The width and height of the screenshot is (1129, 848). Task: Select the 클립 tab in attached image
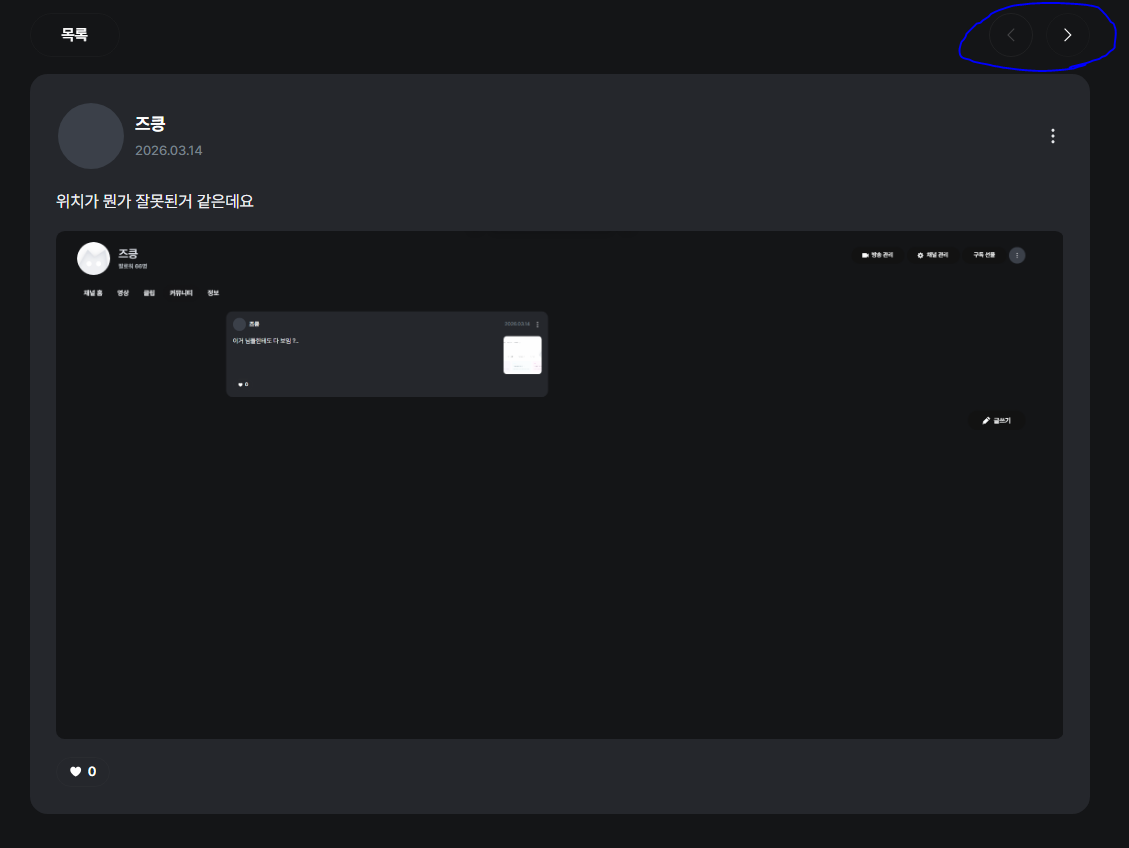[149, 293]
